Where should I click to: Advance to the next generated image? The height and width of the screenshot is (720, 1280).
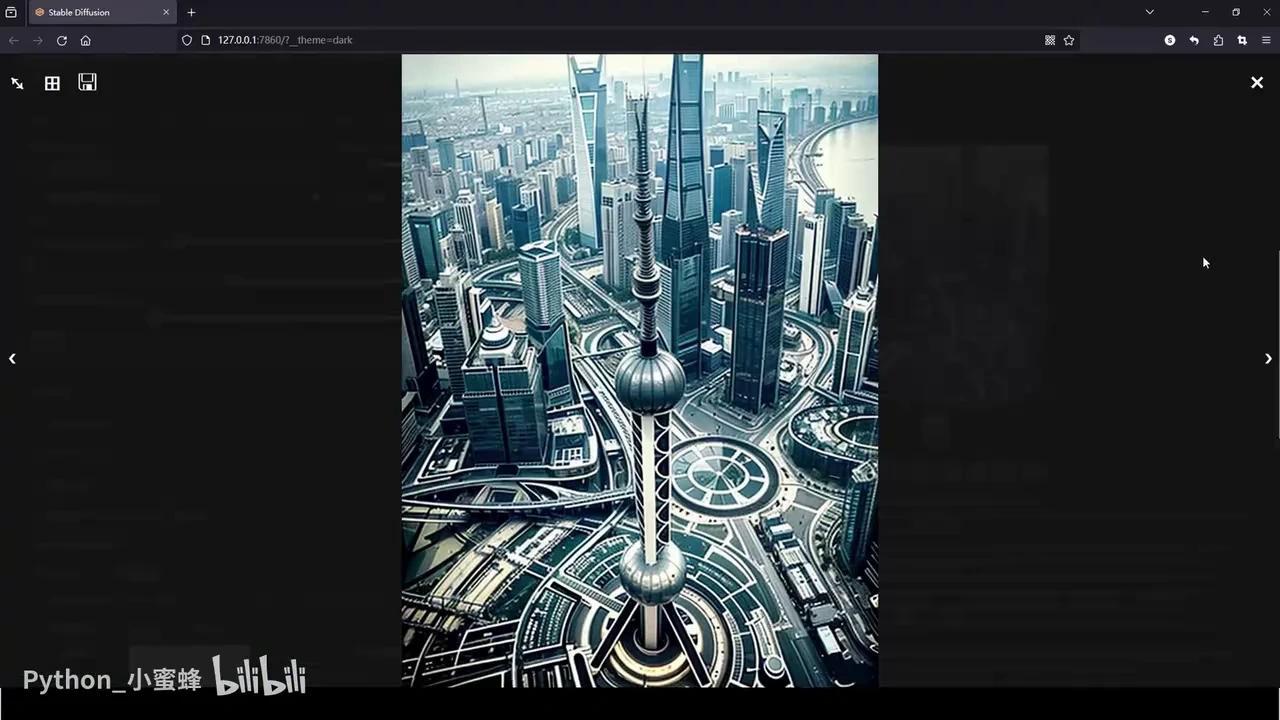point(1268,358)
